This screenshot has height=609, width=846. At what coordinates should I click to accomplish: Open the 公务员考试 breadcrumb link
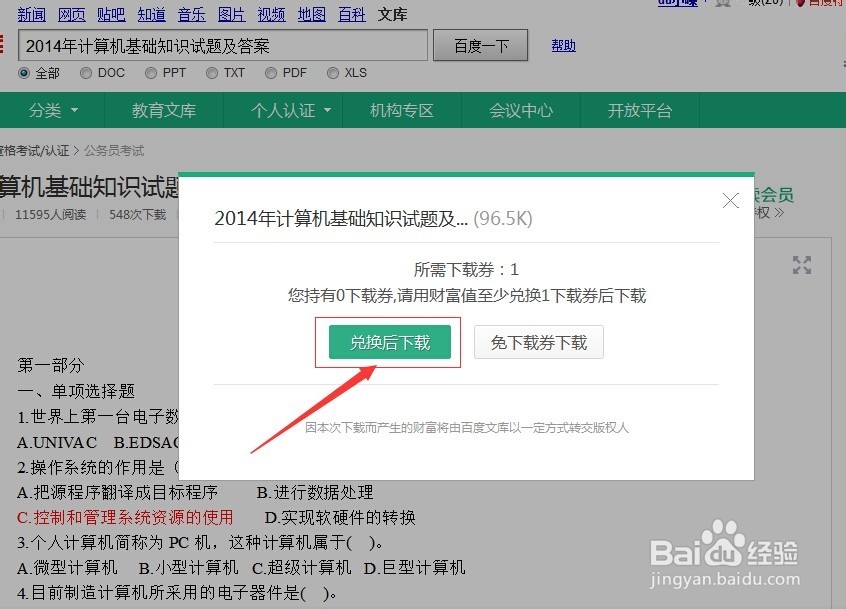point(114,150)
